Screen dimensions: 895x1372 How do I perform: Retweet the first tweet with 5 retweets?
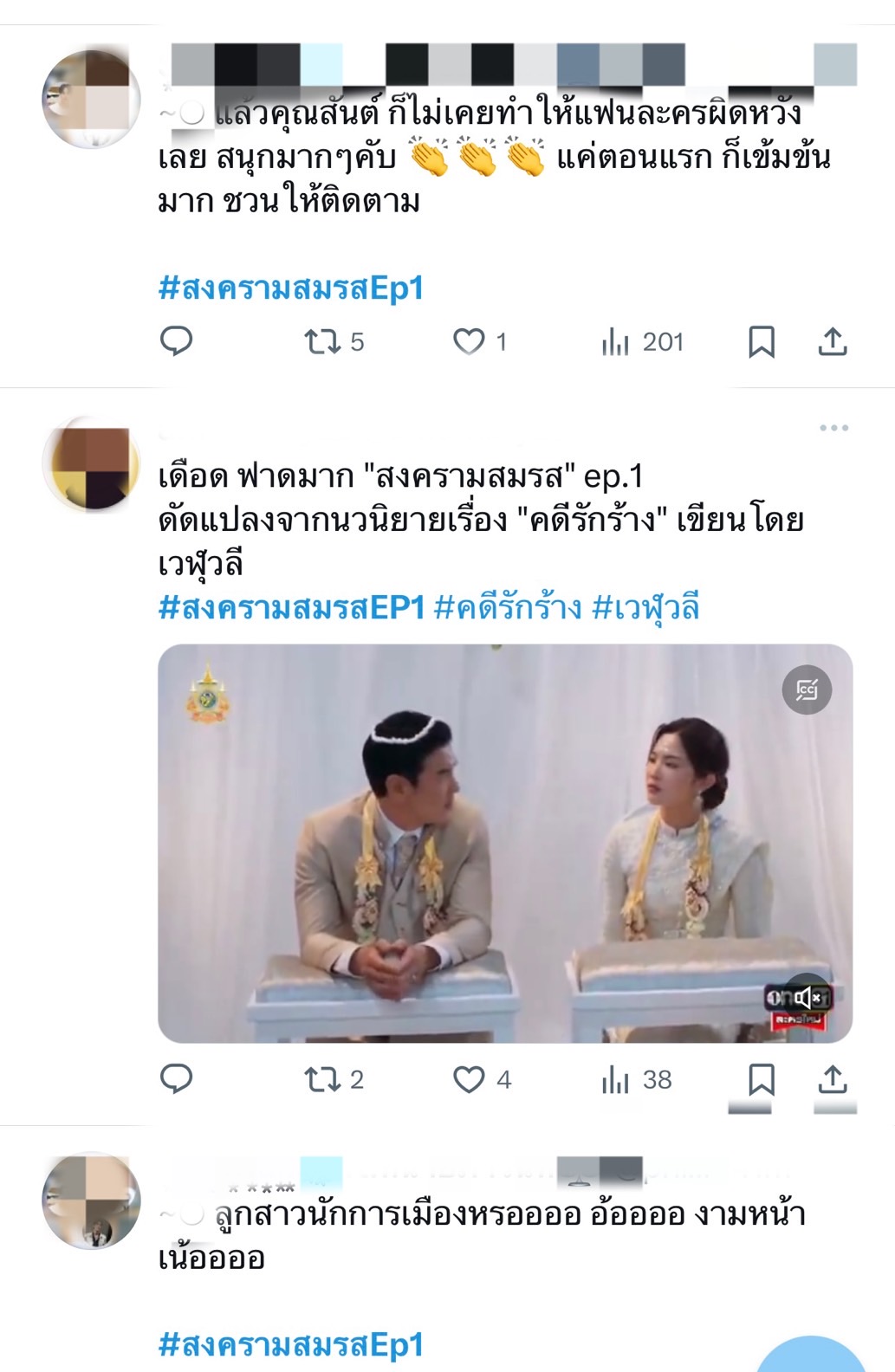click(334, 342)
